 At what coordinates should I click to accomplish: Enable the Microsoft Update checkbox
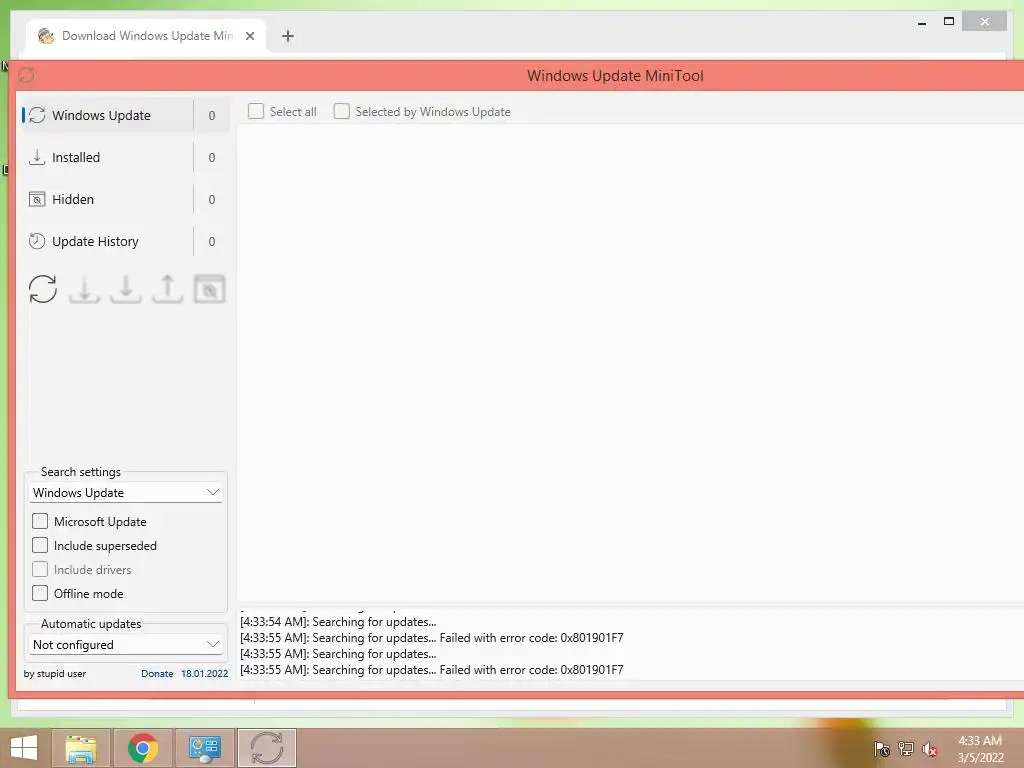click(x=40, y=521)
